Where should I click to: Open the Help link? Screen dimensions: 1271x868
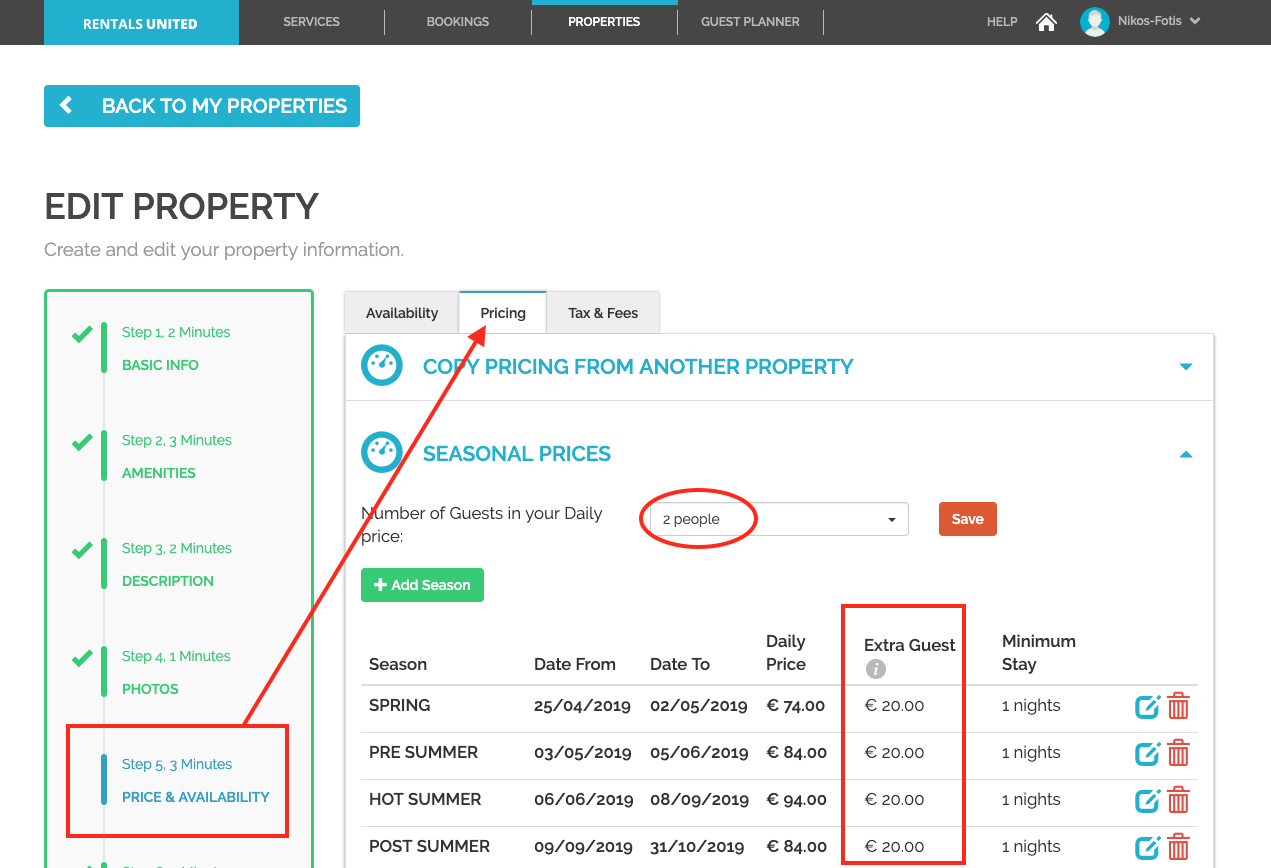click(x=1002, y=22)
